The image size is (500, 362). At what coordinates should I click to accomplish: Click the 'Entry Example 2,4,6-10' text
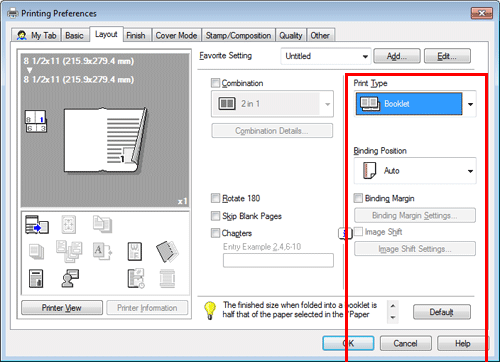click(x=262, y=247)
